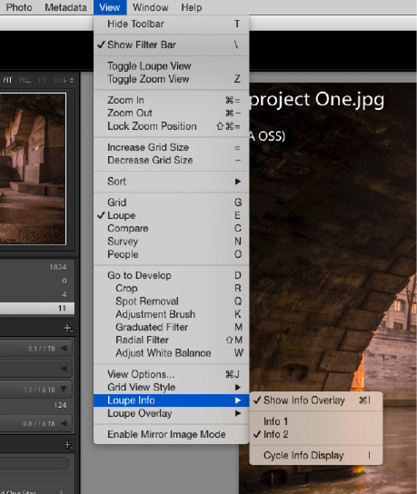Expand Grid View Style submenu
The image size is (417, 494).
coord(171,387)
